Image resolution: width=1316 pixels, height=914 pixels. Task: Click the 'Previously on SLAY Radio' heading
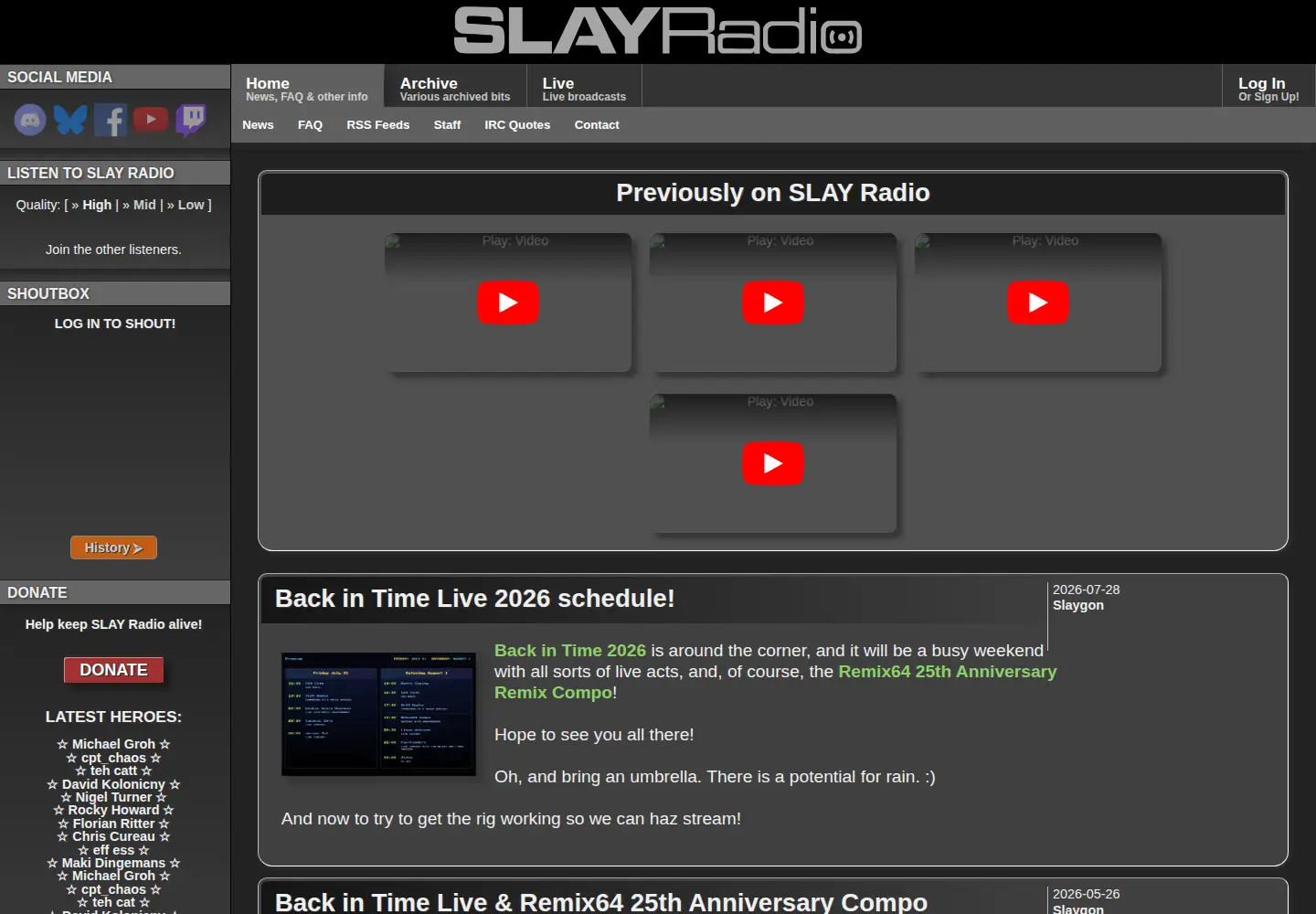point(773,193)
